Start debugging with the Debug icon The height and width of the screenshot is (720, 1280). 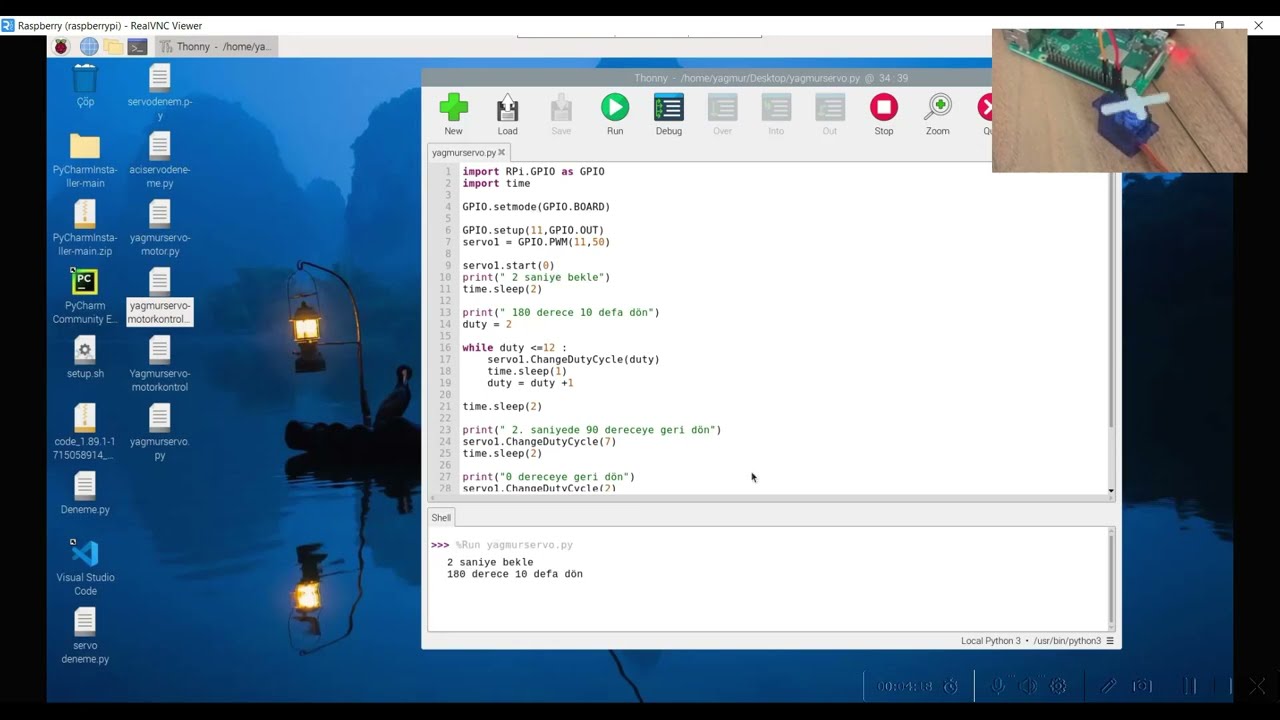pyautogui.click(x=669, y=115)
